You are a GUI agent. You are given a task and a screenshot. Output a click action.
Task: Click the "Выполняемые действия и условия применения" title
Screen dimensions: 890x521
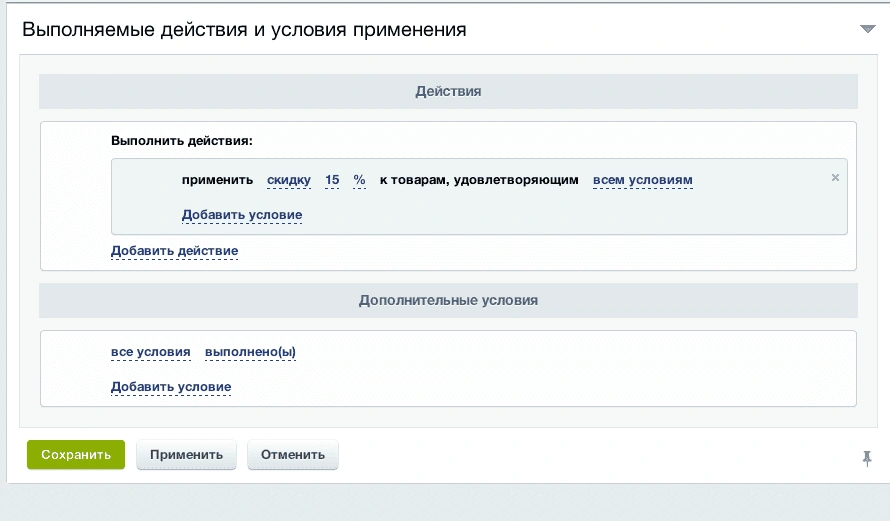(244, 30)
